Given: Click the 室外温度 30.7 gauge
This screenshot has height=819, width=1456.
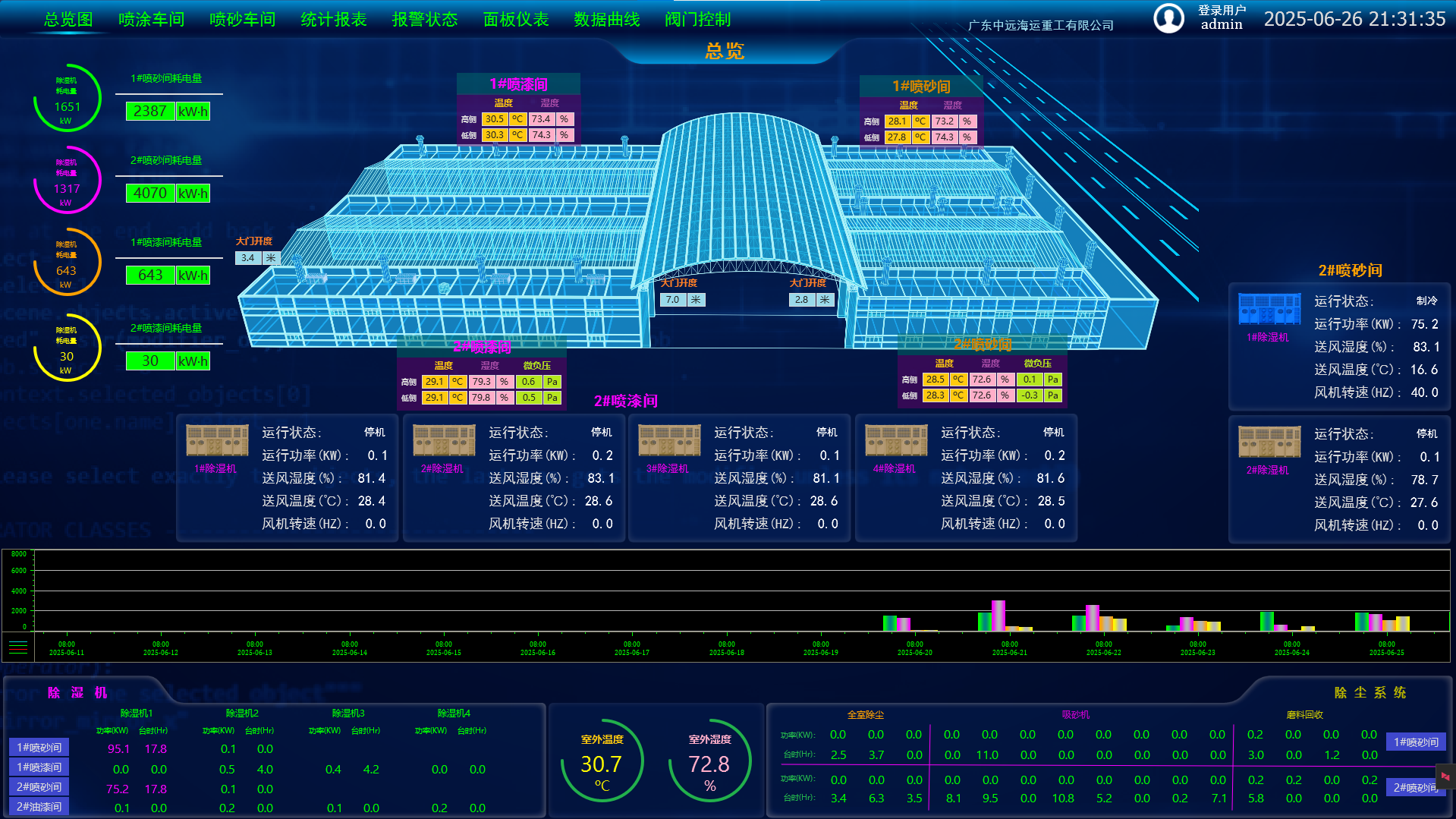Looking at the screenshot, I should (x=602, y=762).
